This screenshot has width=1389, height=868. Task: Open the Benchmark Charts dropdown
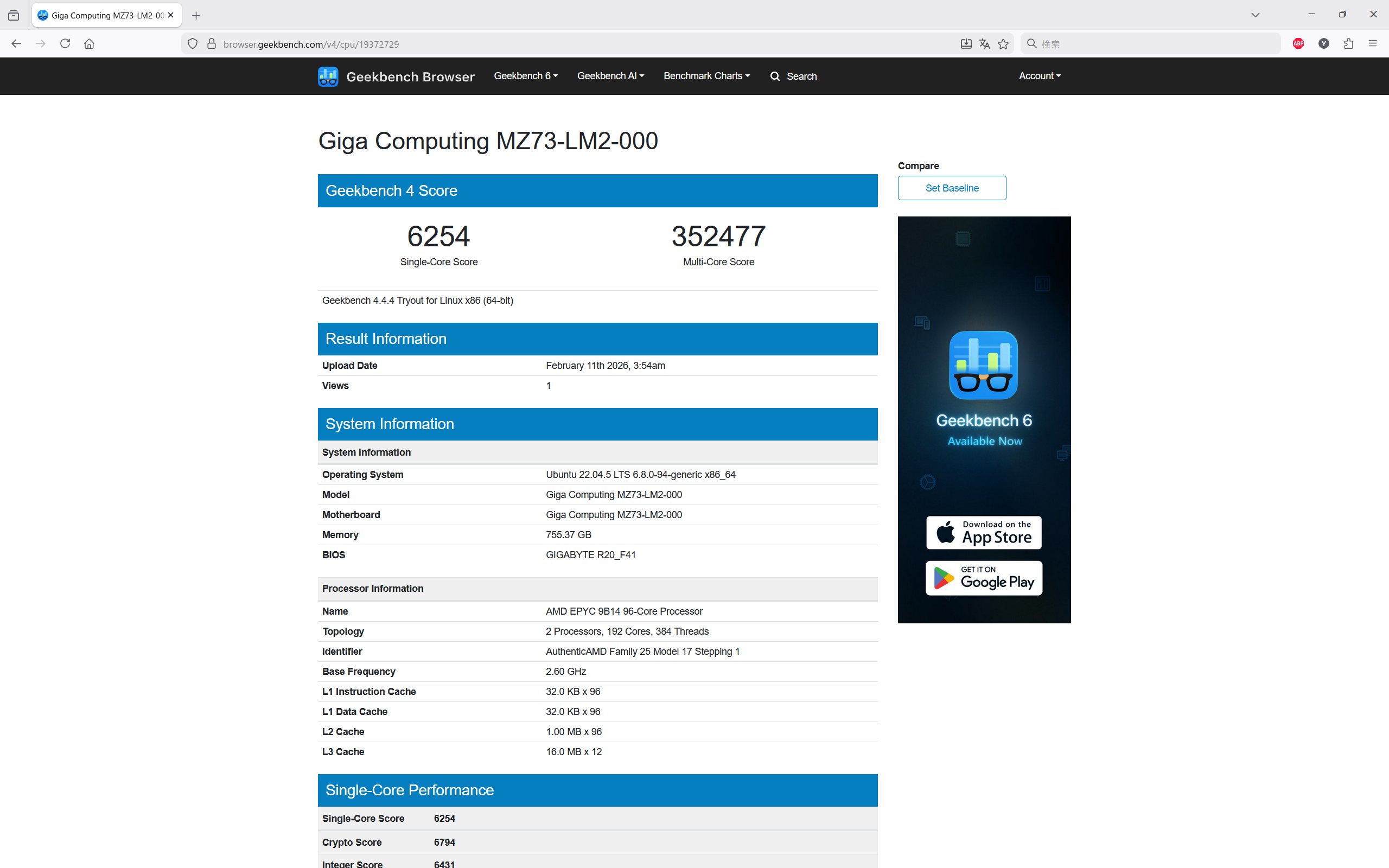[706, 76]
